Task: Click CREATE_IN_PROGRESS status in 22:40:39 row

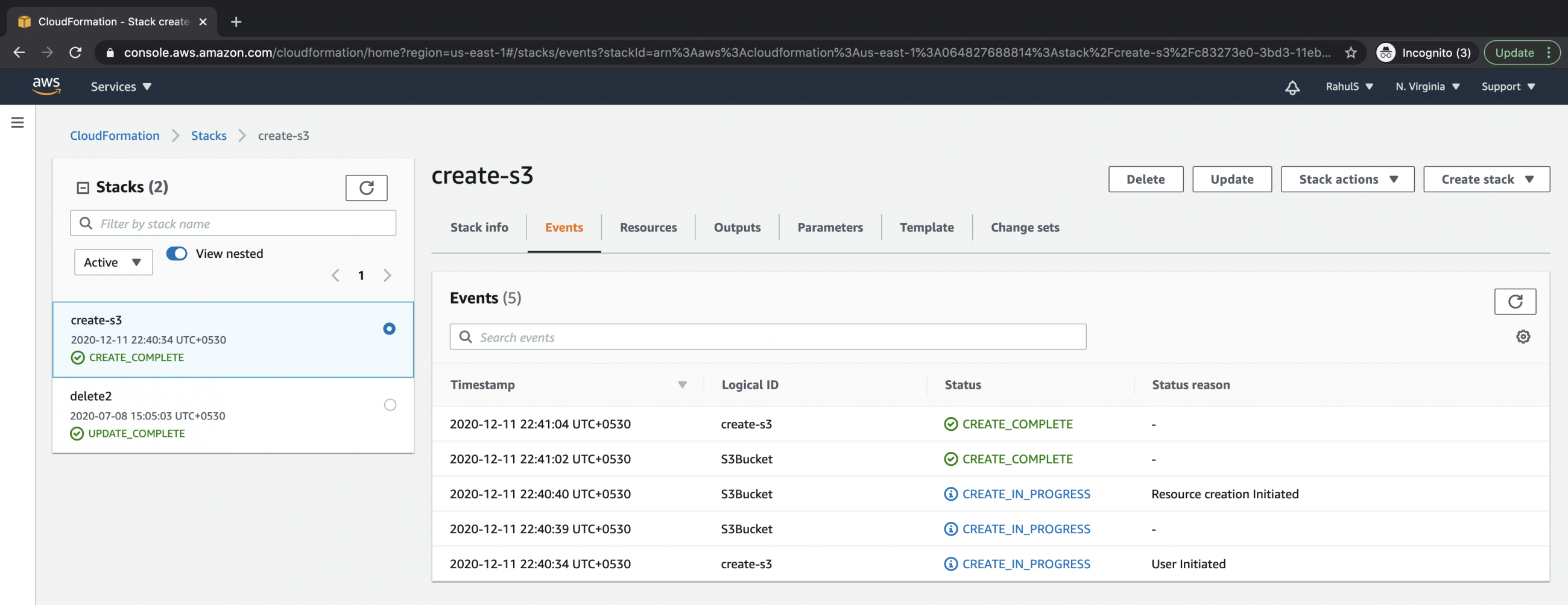Action: point(1017,529)
